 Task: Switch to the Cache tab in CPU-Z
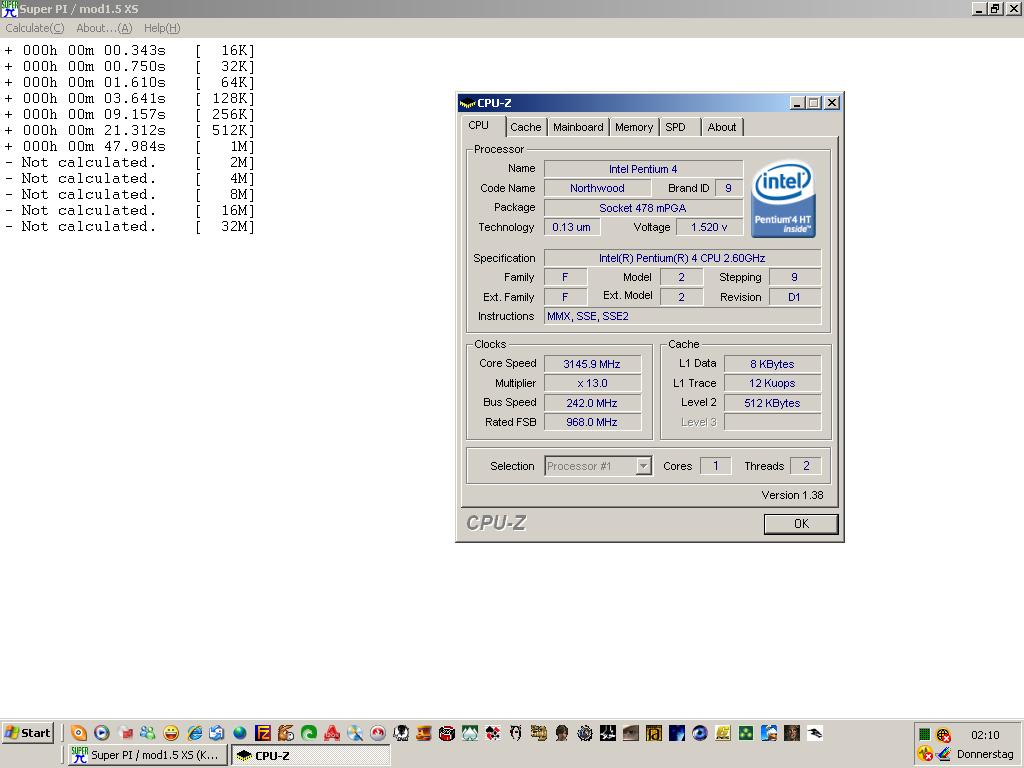click(x=525, y=127)
